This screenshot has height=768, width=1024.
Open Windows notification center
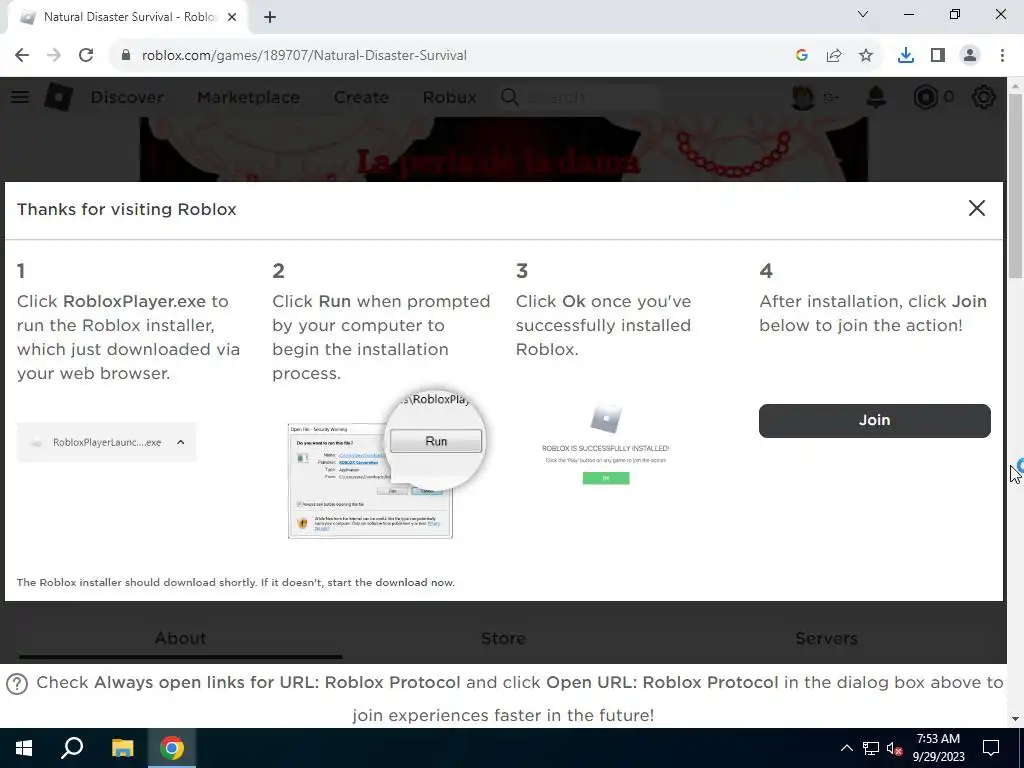991,748
